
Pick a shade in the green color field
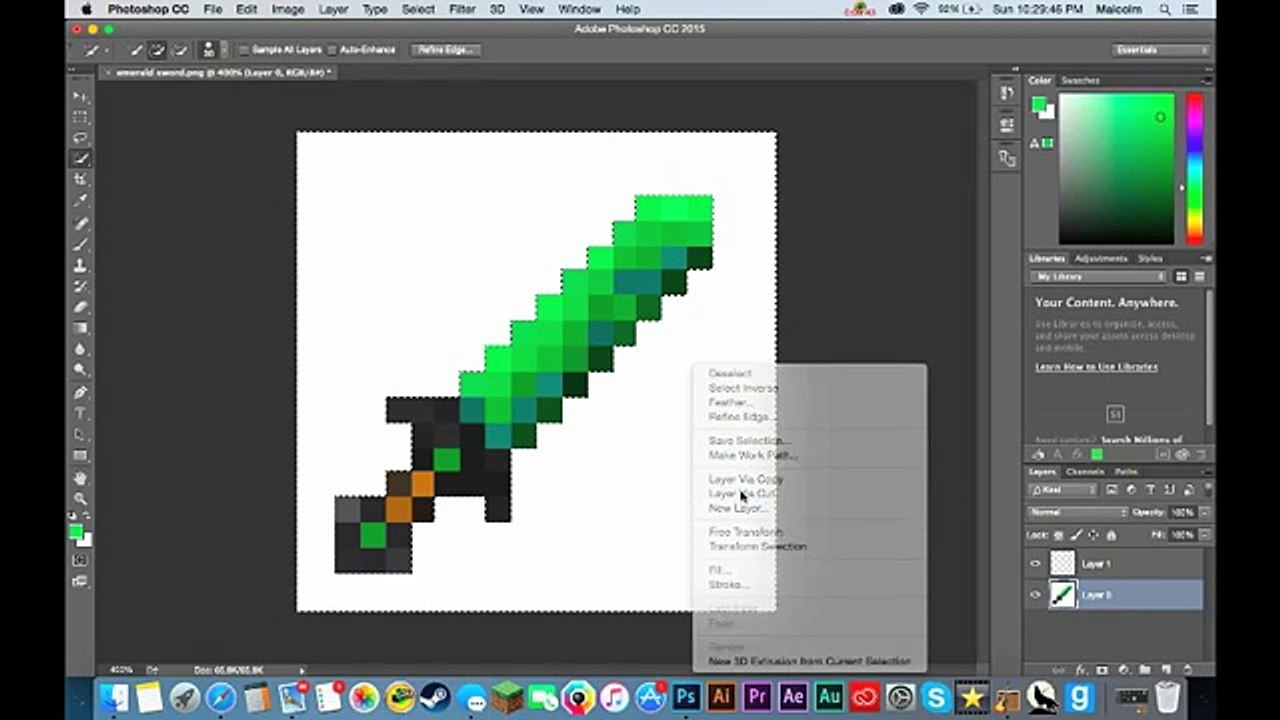point(1117,168)
